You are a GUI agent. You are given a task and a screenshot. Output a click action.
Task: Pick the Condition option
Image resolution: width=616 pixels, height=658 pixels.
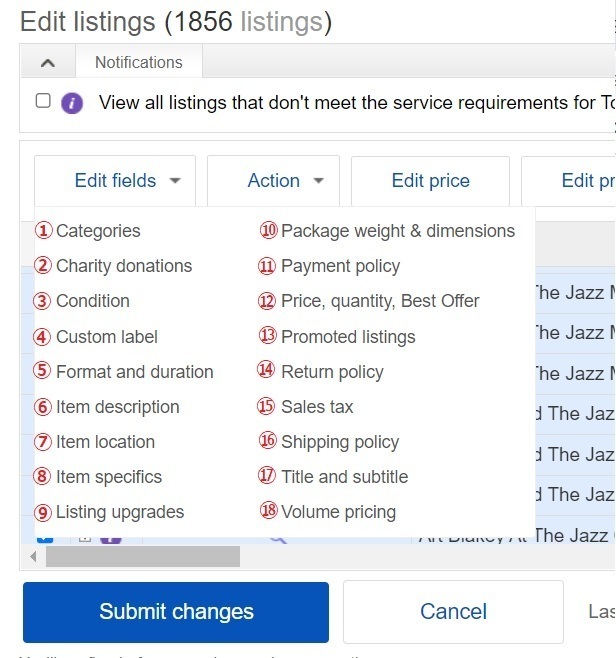92,301
